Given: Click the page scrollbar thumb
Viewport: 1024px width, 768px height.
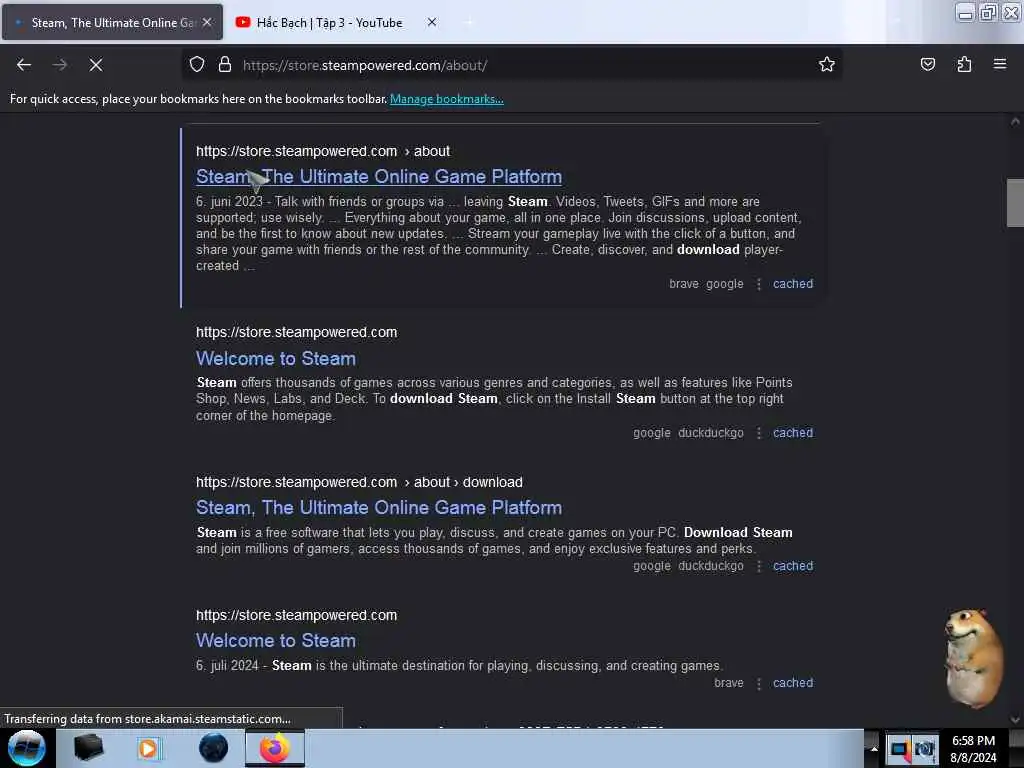Looking at the screenshot, I should click(x=1015, y=202).
